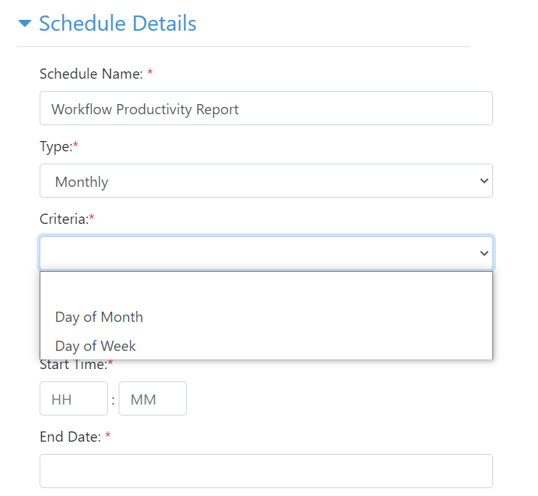Click the Monthly value in Type field
Screen dimensions: 538x496
tap(82, 182)
